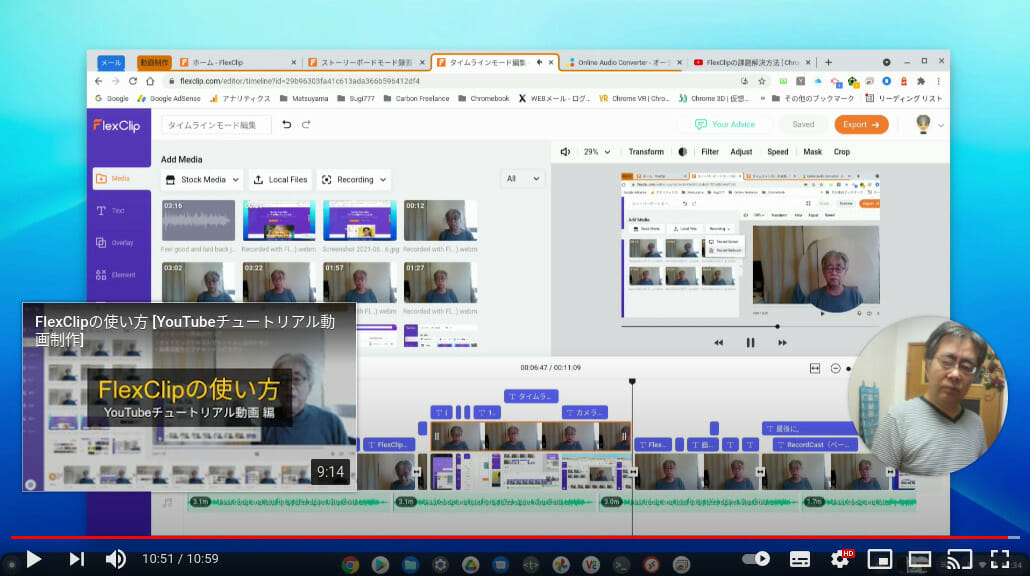1030x576 pixels.
Task: Mute the clip with the speaker icon beside 29%
Action: [565, 152]
